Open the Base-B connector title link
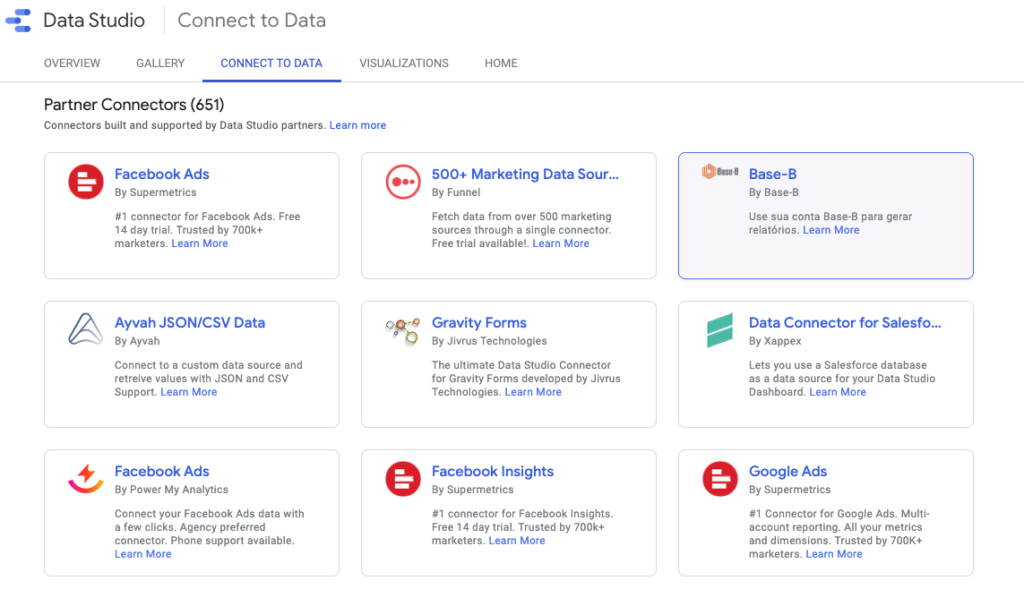 [x=773, y=174]
